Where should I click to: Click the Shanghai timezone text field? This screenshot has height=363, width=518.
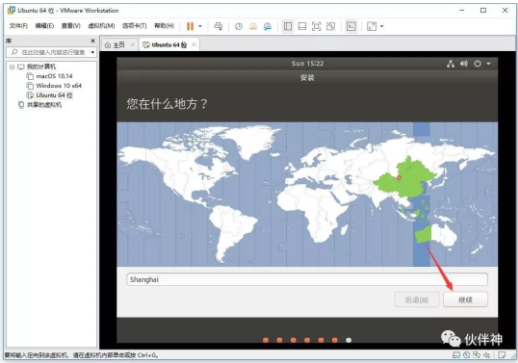(x=307, y=279)
